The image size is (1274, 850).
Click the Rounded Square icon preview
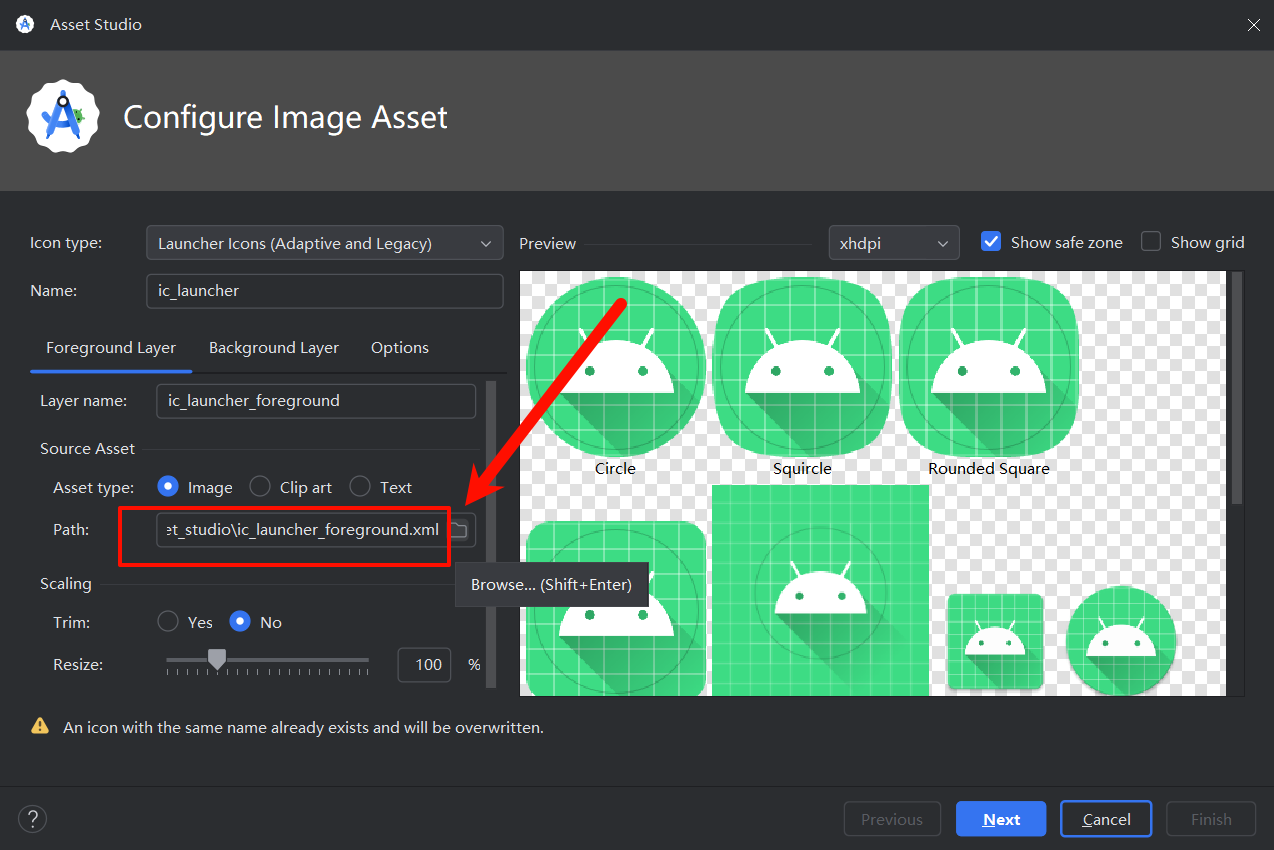coord(989,368)
